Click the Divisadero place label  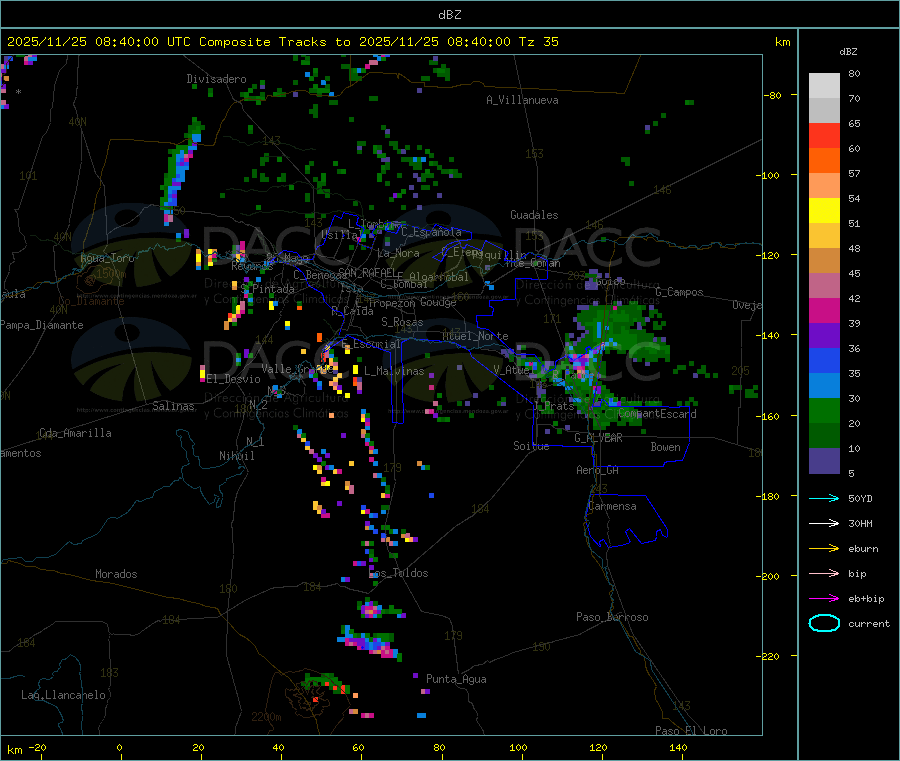coord(216,79)
